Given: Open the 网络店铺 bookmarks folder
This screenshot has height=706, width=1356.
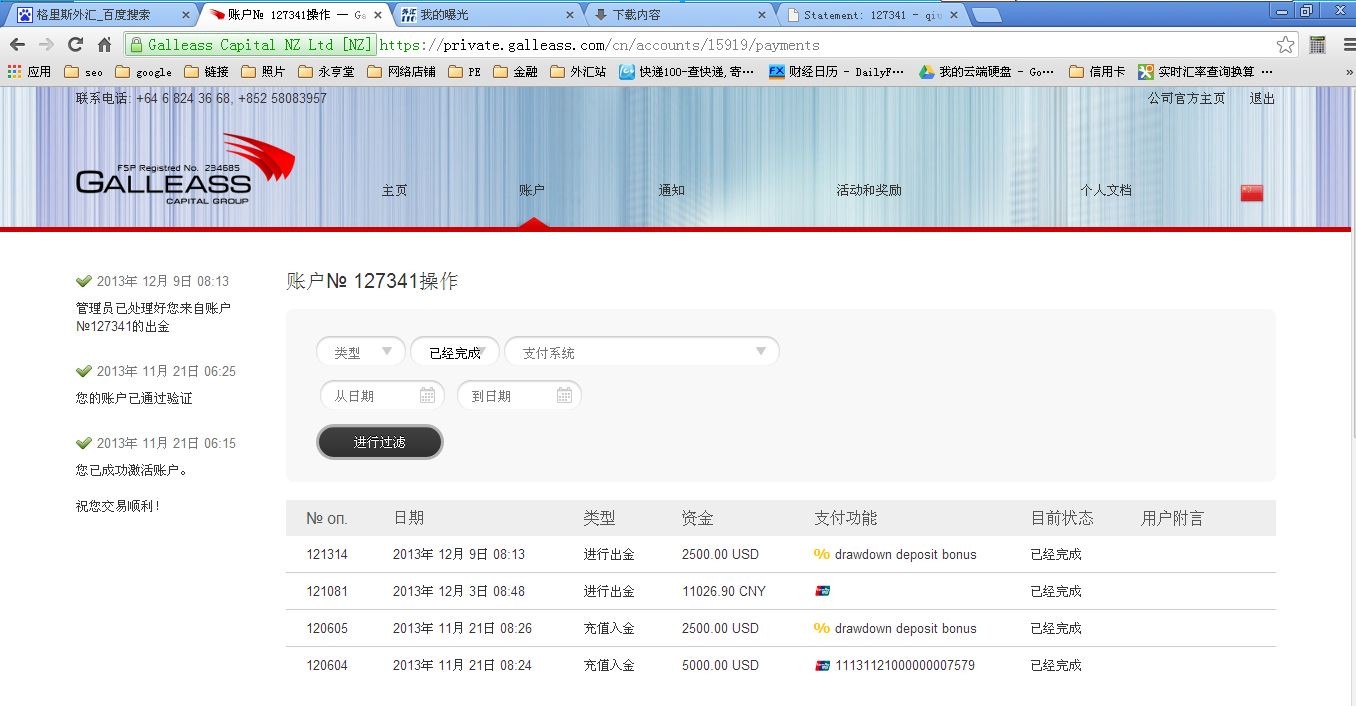Looking at the screenshot, I should tap(401, 72).
